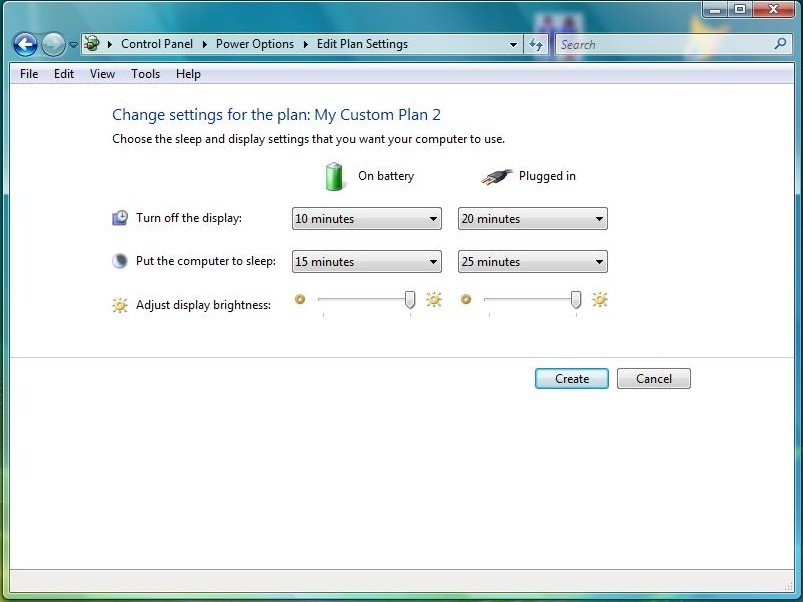Open sleep dropdown showing 15 minutes
The width and height of the screenshot is (803, 602).
(x=367, y=262)
